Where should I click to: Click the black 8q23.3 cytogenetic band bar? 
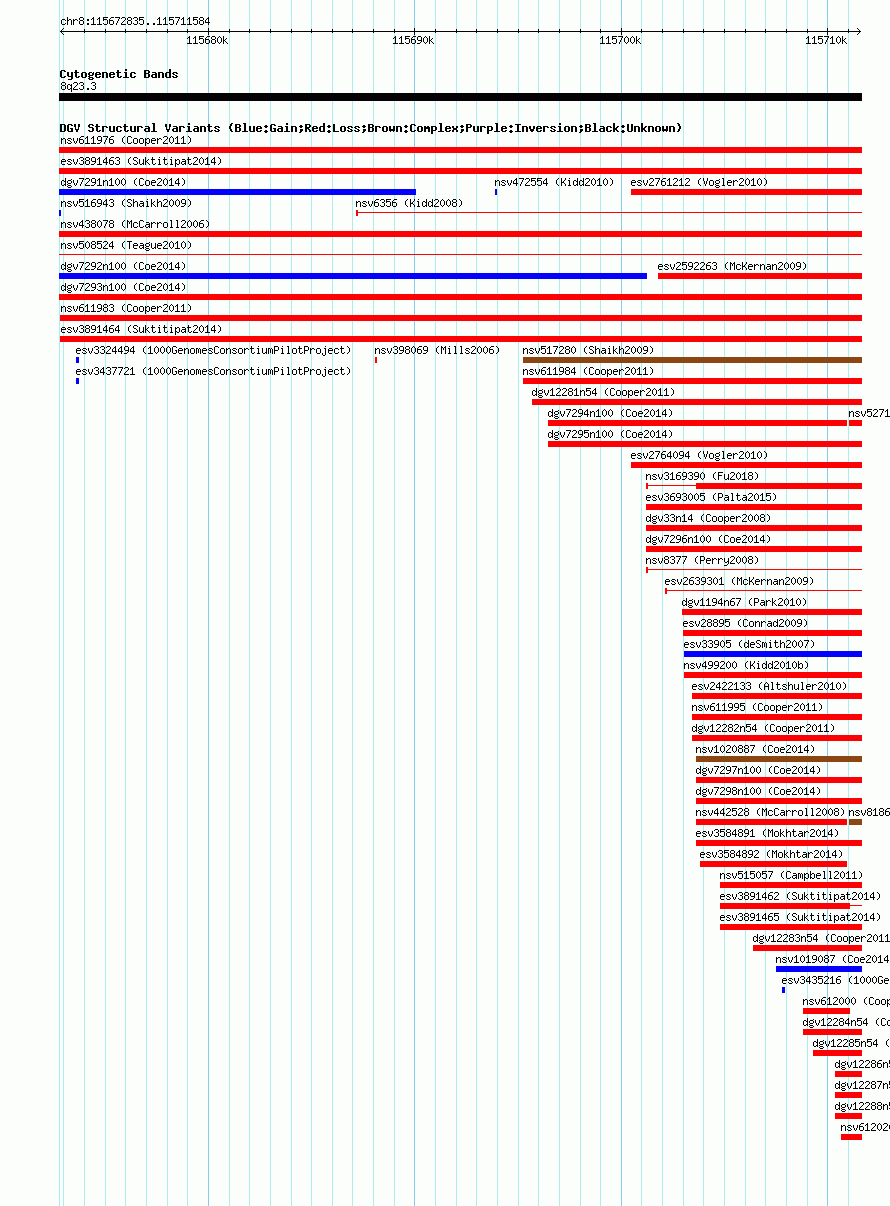click(461, 97)
